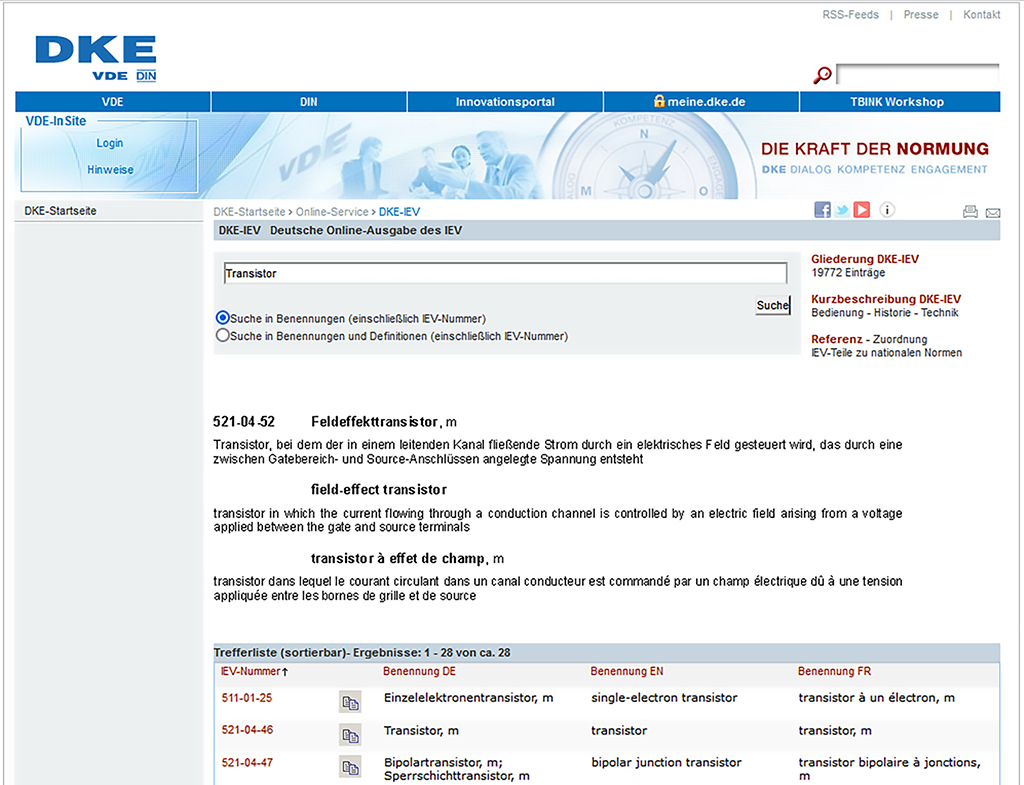Sort results by IEV-Nummer column header
This screenshot has height=785, width=1024.
255,671
